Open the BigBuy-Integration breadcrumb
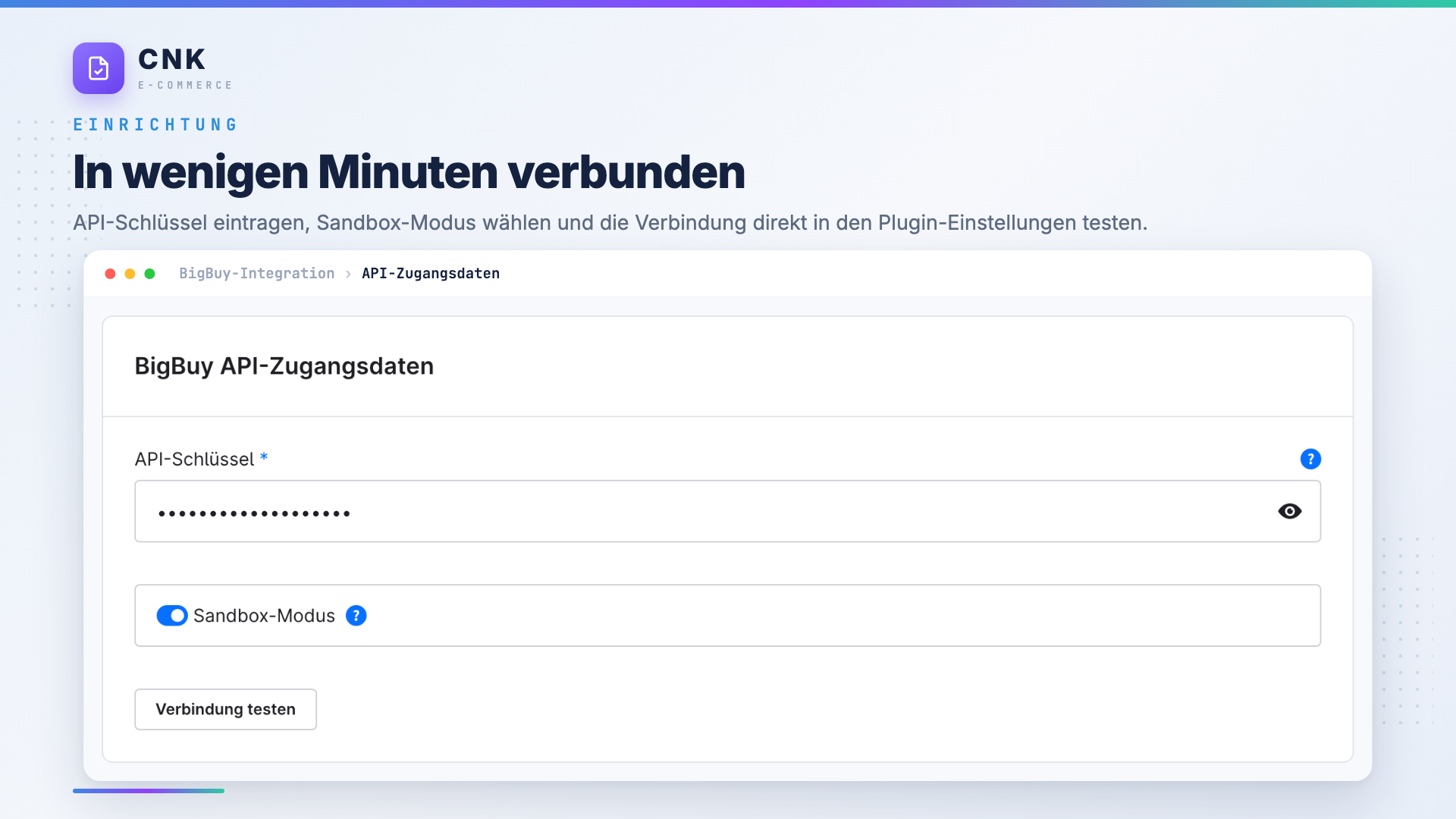The image size is (1456, 819). click(x=256, y=273)
